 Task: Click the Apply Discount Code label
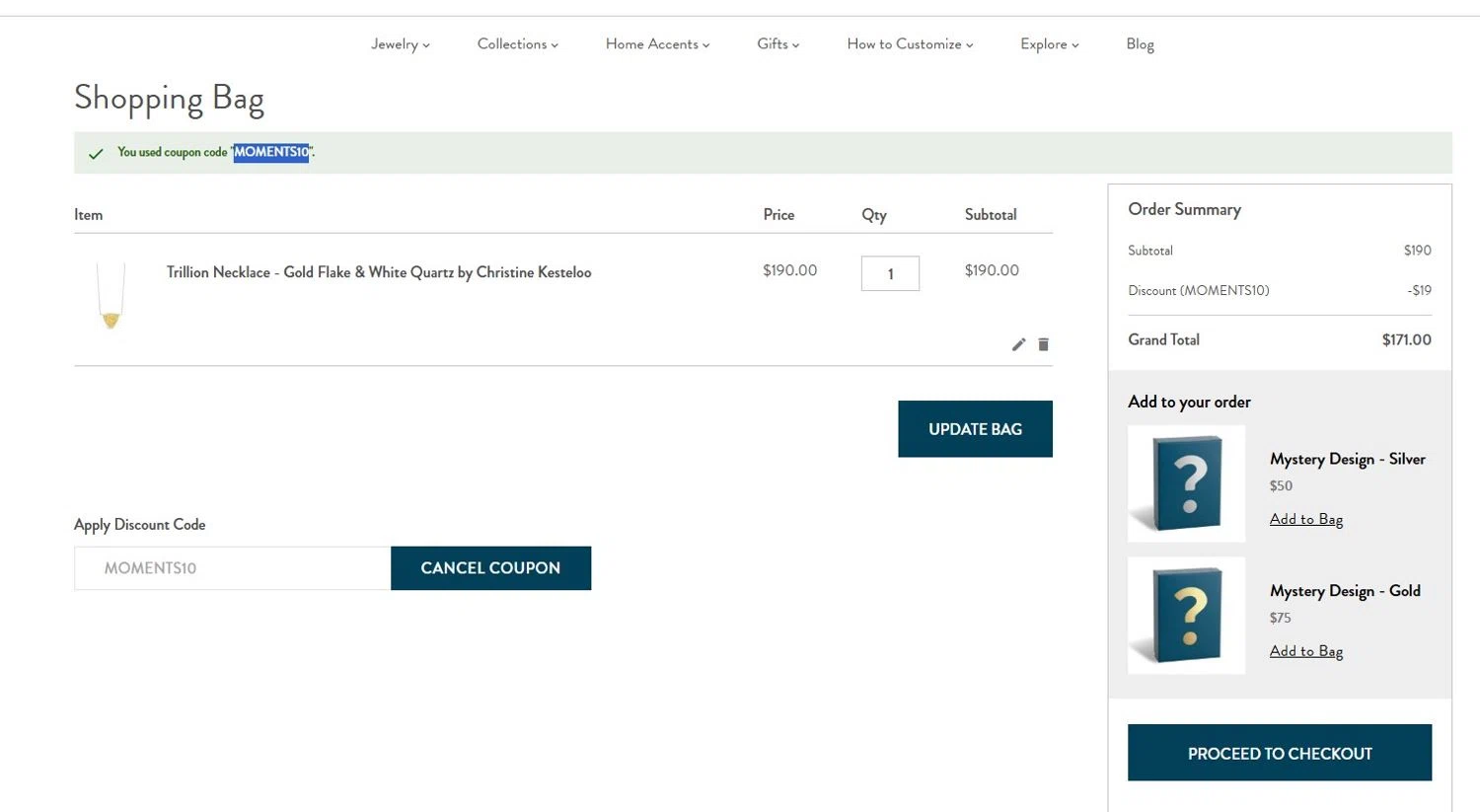pos(140,525)
